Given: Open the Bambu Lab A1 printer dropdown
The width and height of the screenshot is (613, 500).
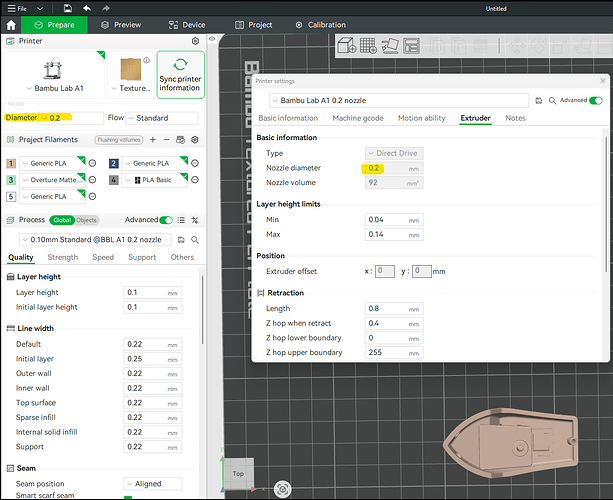Looking at the screenshot, I should [x=55, y=88].
